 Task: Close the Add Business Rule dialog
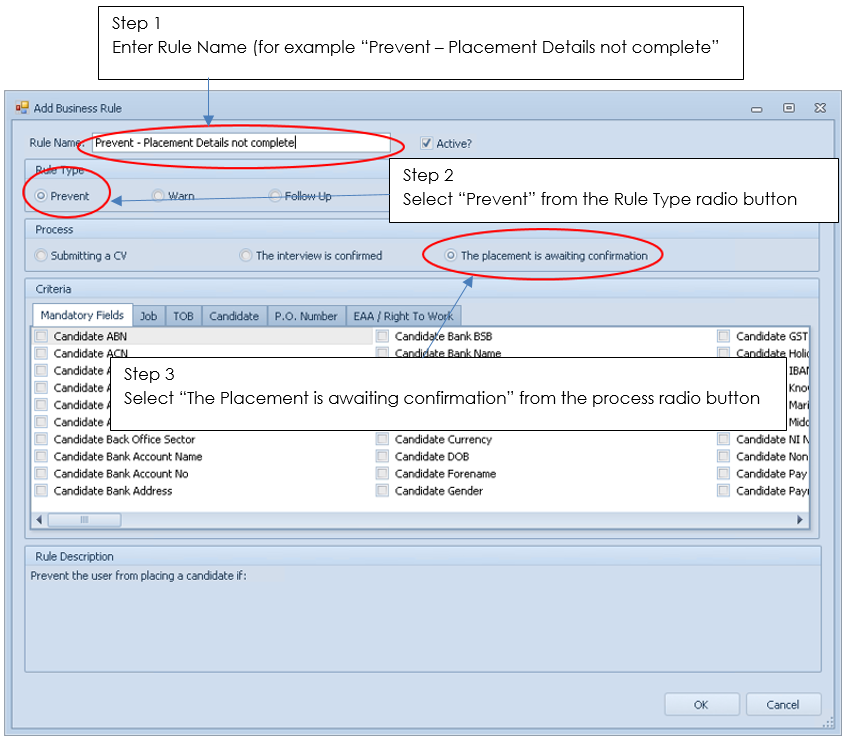(x=819, y=108)
